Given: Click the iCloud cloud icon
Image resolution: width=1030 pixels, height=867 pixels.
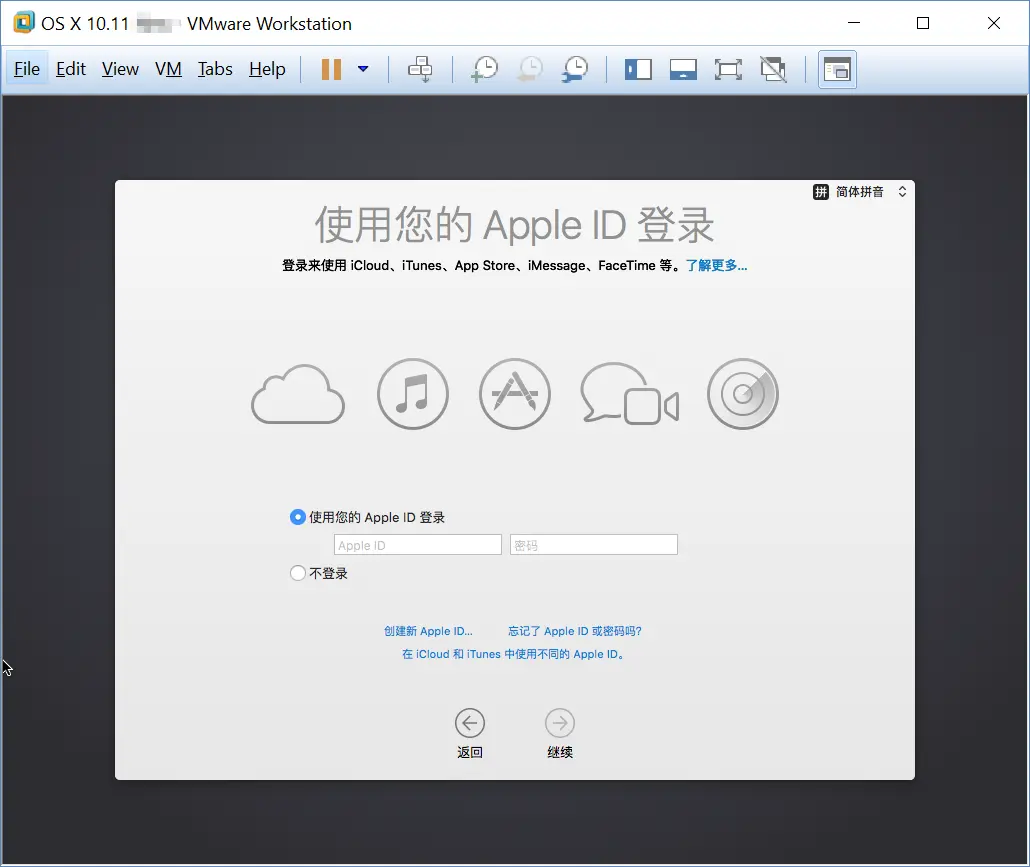Looking at the screenshot, I should [297, 394].
